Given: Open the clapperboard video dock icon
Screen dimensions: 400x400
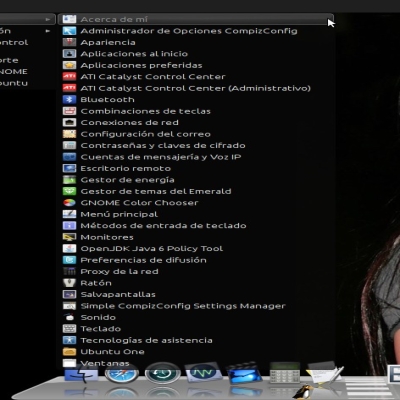Looking at the screenshot, I should (244, 373).
